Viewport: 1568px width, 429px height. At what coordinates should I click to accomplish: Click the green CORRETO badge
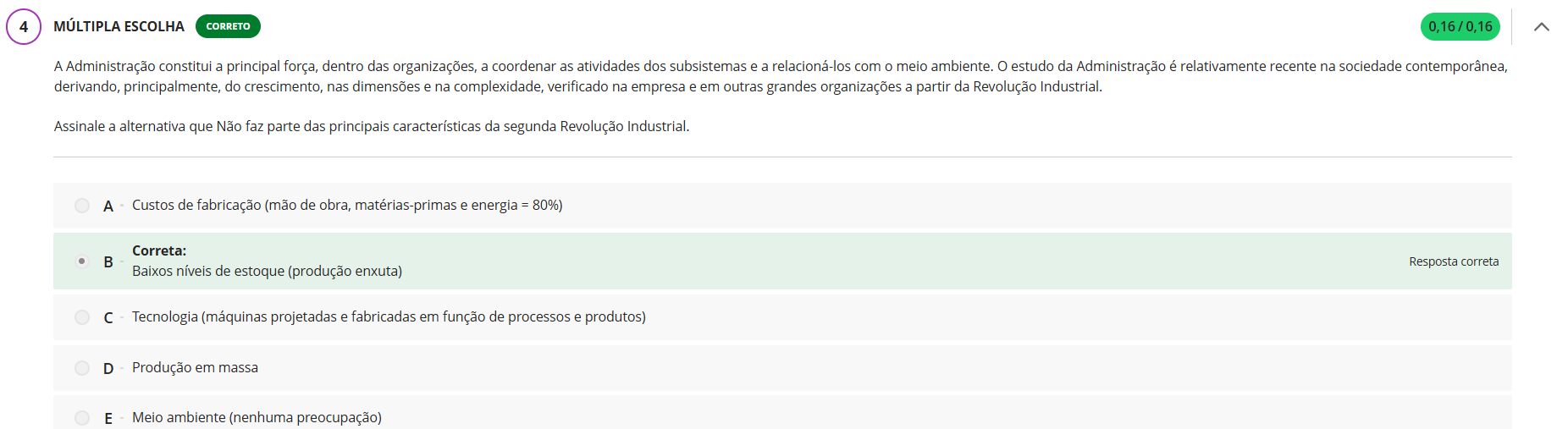pos(228,27)
